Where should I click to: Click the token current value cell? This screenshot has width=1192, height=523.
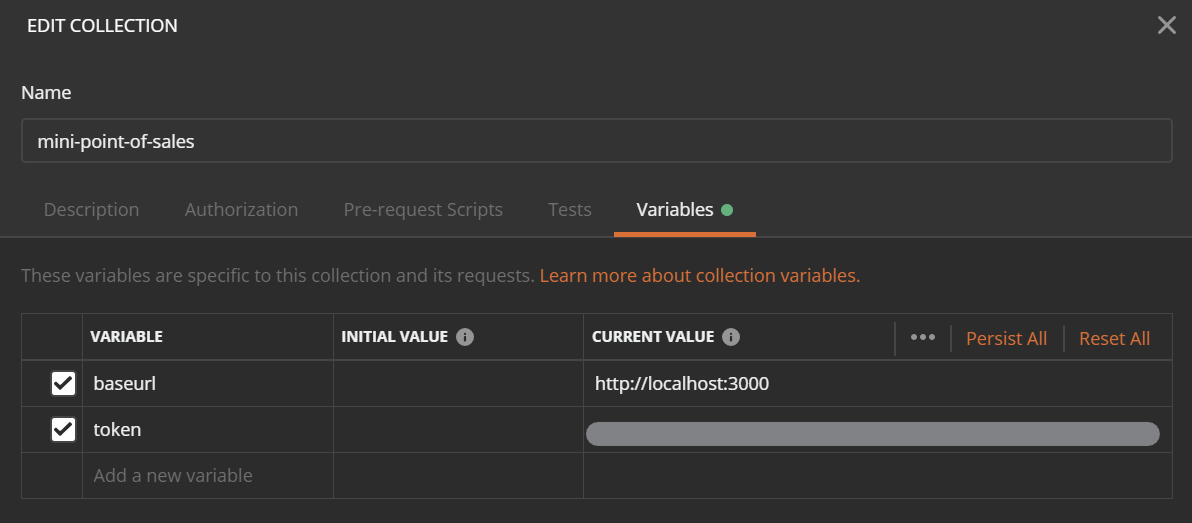point(872,433)
